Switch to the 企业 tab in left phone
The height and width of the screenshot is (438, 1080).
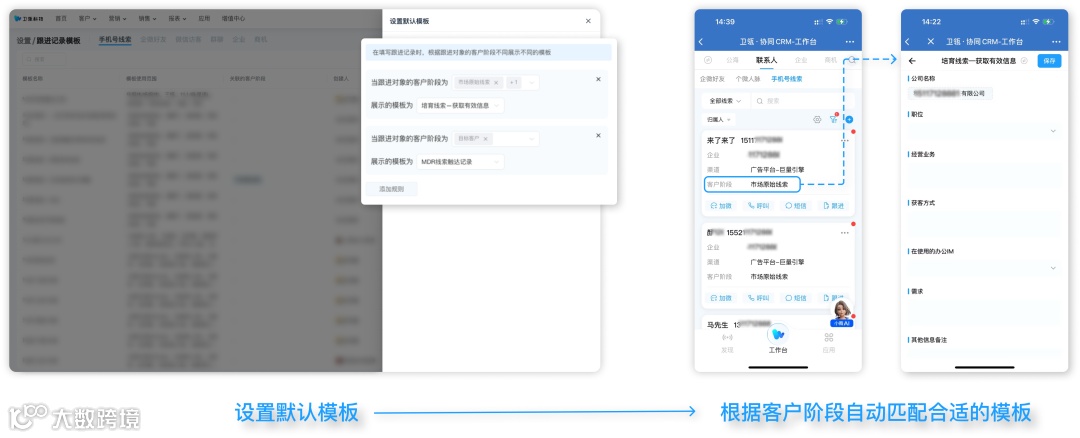pyautogui.click(x=801, y=61)
